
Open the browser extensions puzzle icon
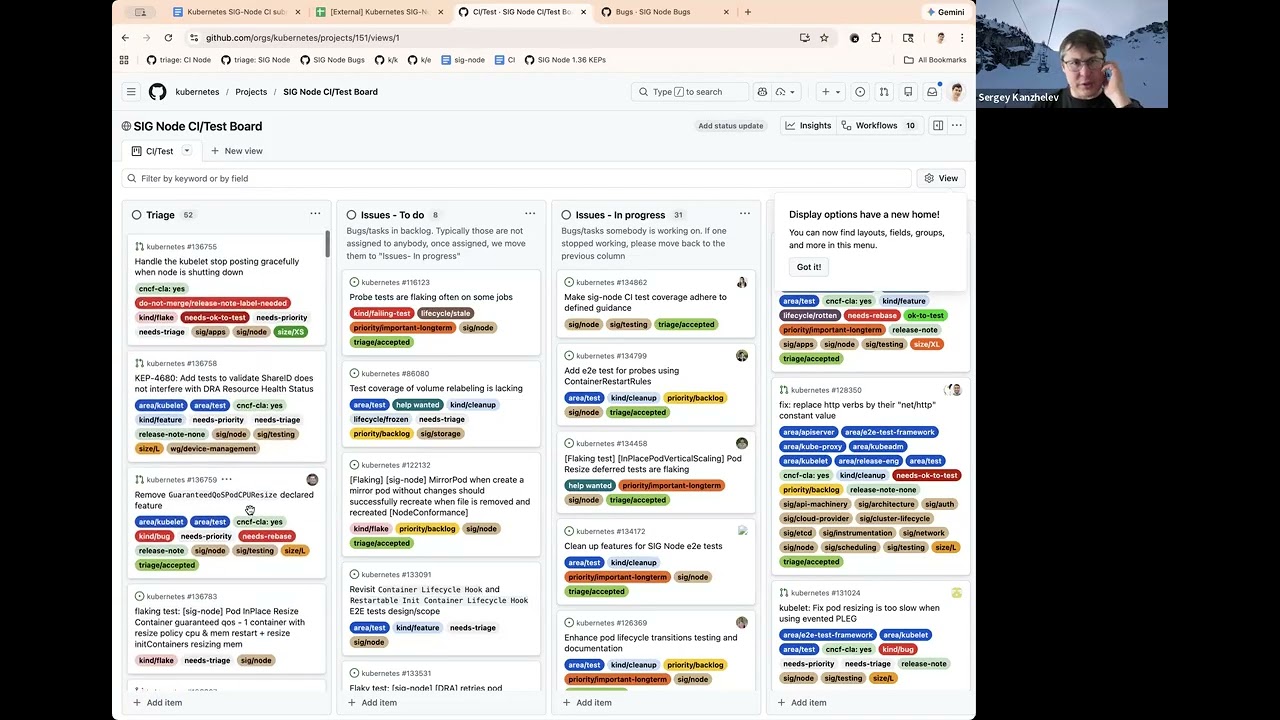point(876,38)
